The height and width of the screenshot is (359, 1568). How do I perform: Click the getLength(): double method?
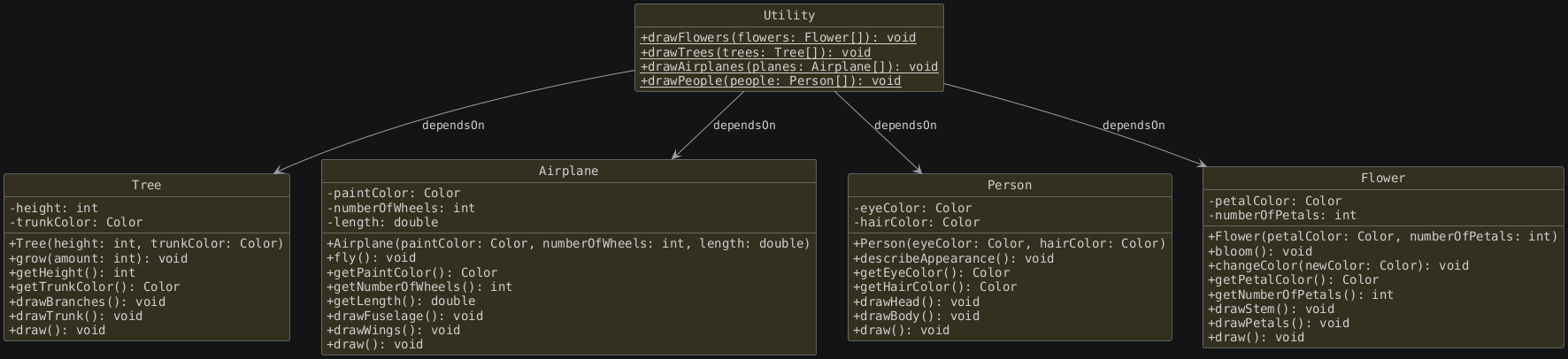(401, 301)
